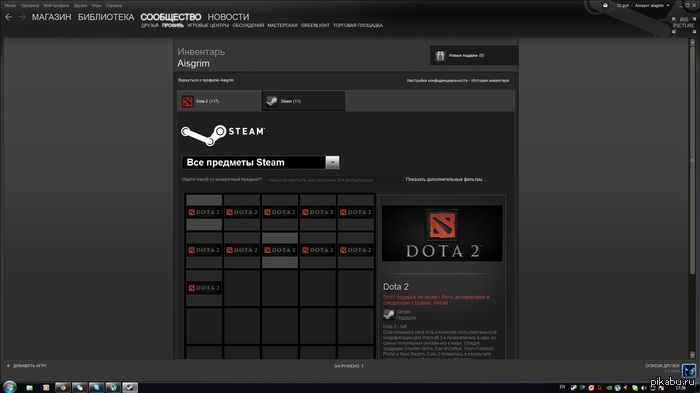The height and width of the screenshot is (393, 700).
Task: Click the notifications inbox icon
Action: 605,5
